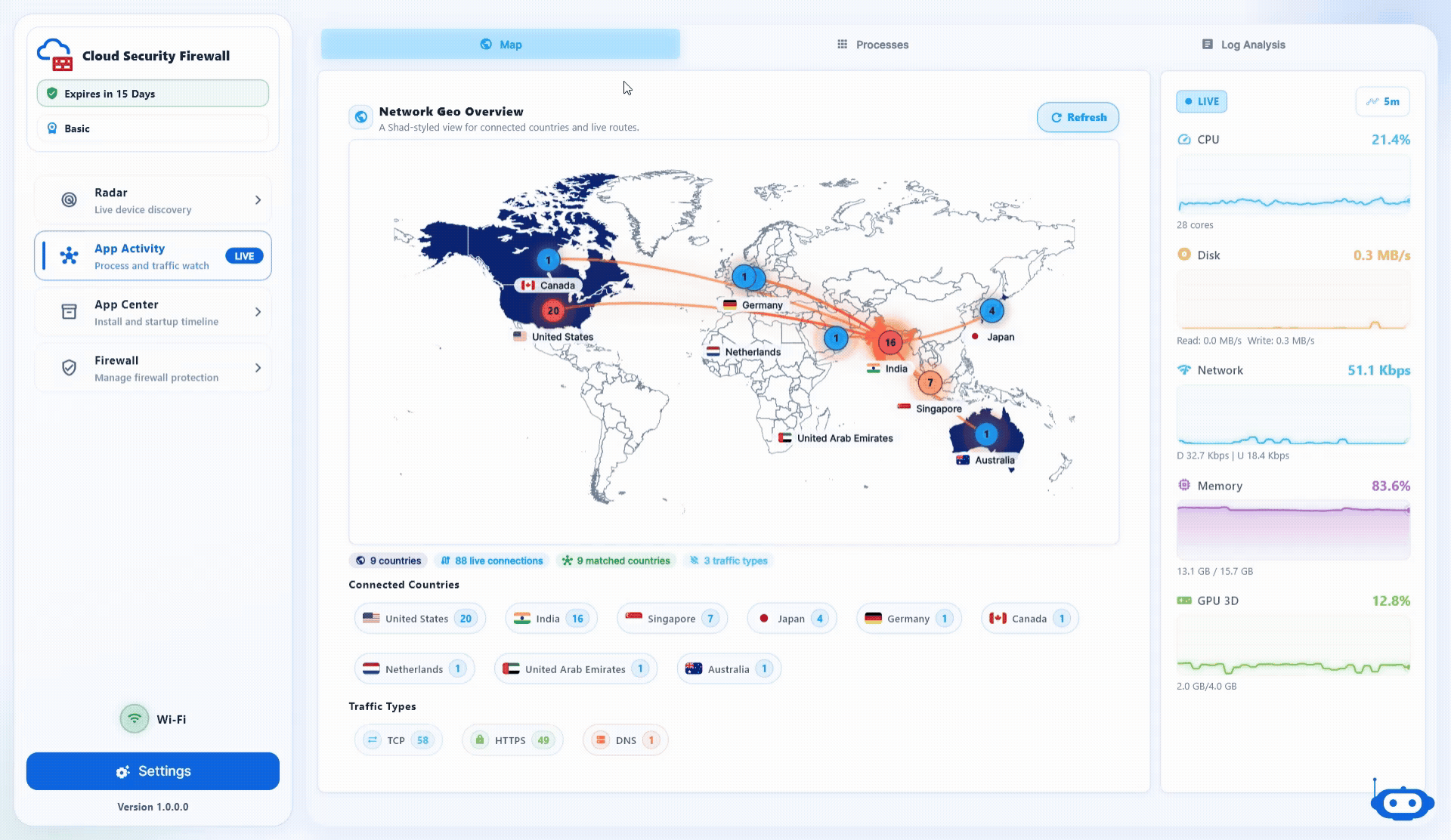The image size is (1451, 840).
Task: Click the Disk usage icon
Action: coord(1183,255)
